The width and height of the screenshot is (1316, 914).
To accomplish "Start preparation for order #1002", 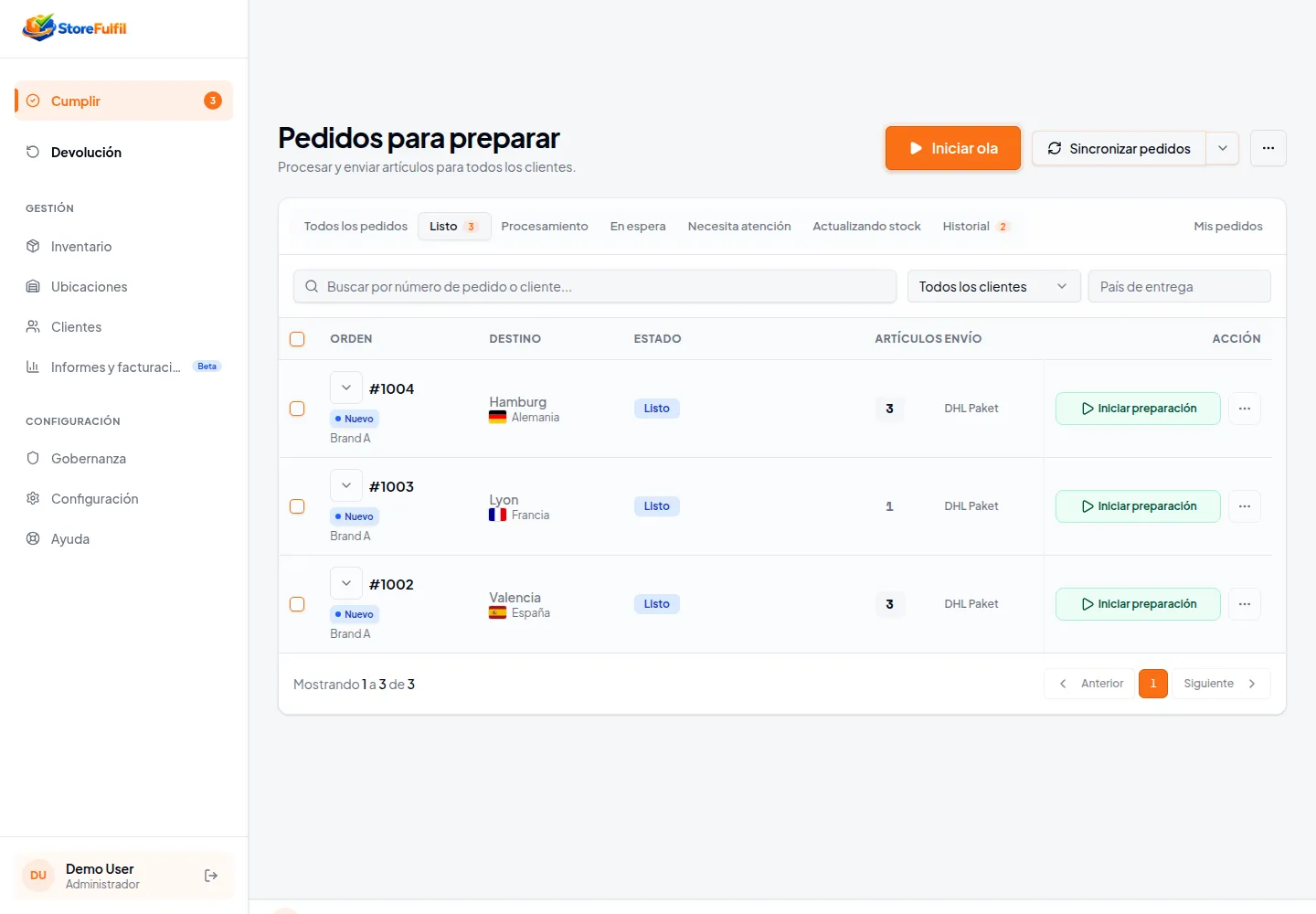I will tap(1138, 604).
